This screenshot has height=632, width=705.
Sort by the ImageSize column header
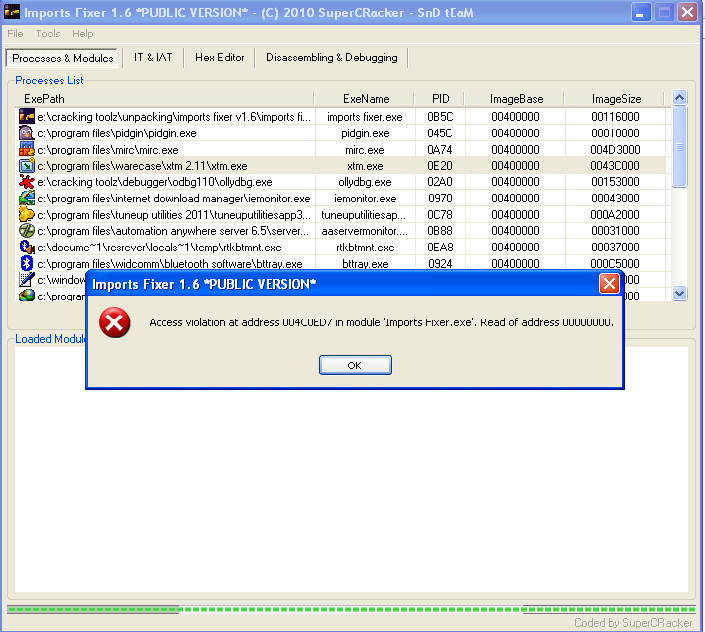click(x=615, y=99)
